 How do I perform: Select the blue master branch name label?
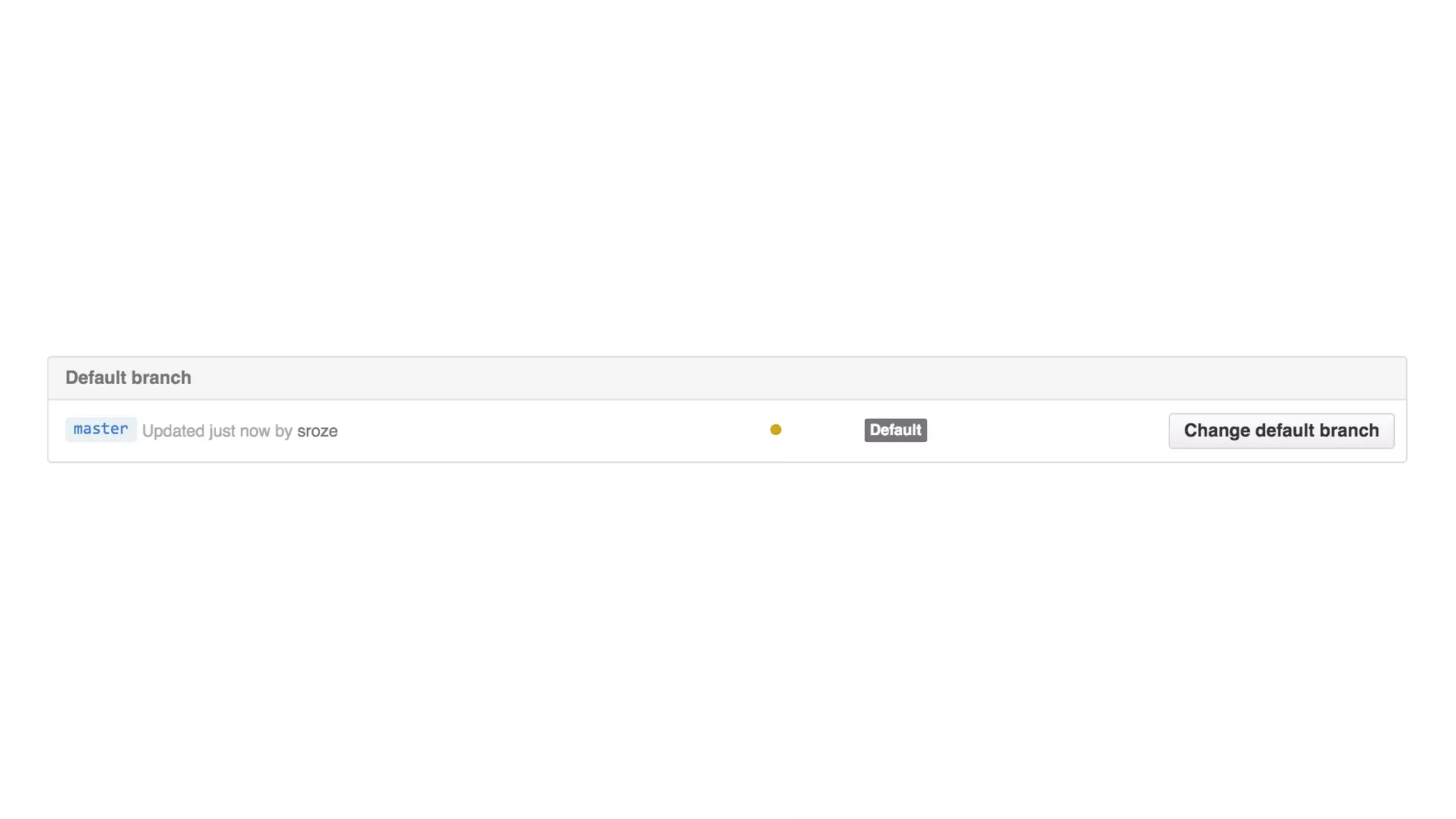[x=101, y=429]
